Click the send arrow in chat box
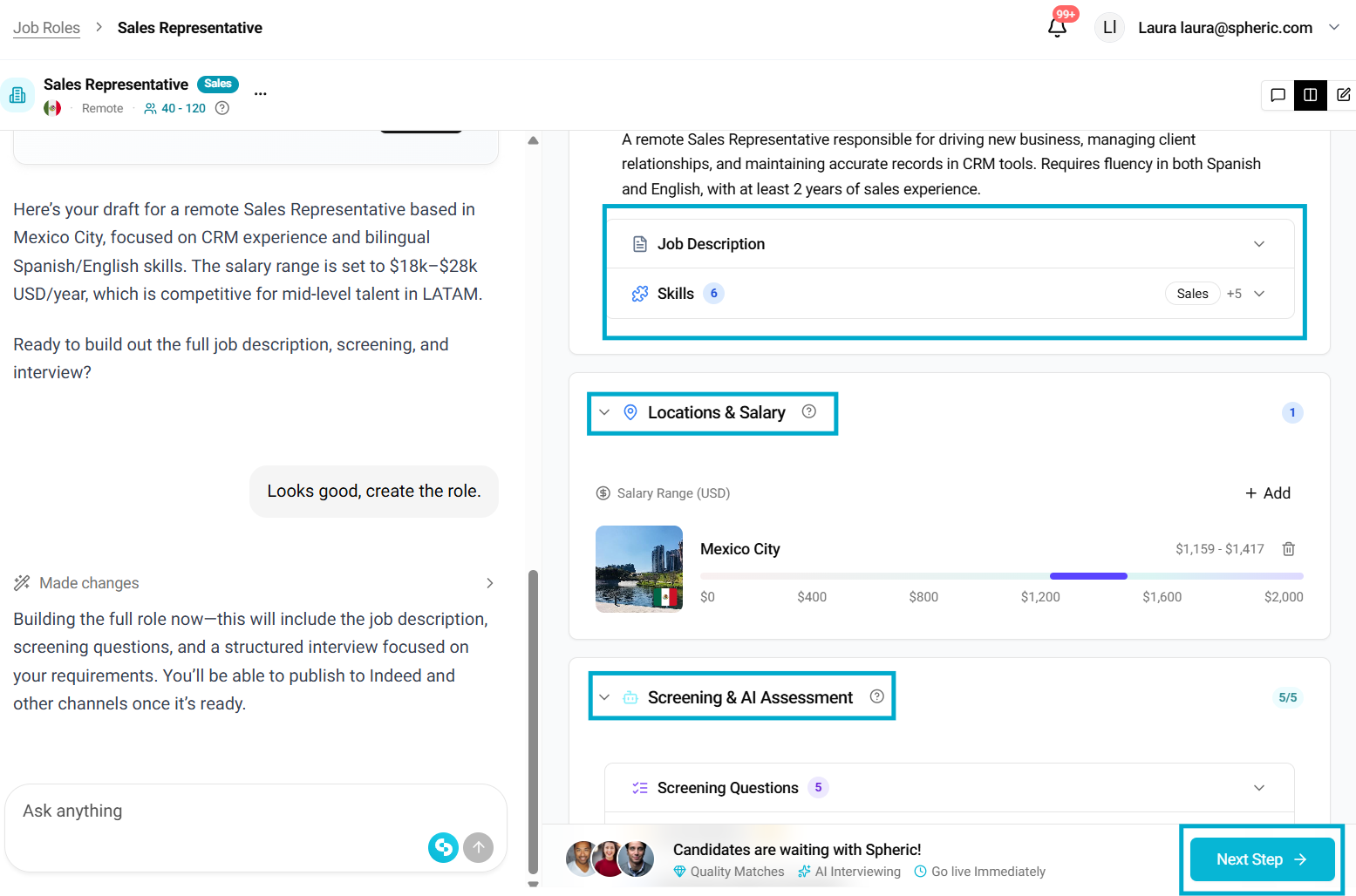Image resolution: width=1356 pixels, height=896 pixels. [x=478, y=847]
